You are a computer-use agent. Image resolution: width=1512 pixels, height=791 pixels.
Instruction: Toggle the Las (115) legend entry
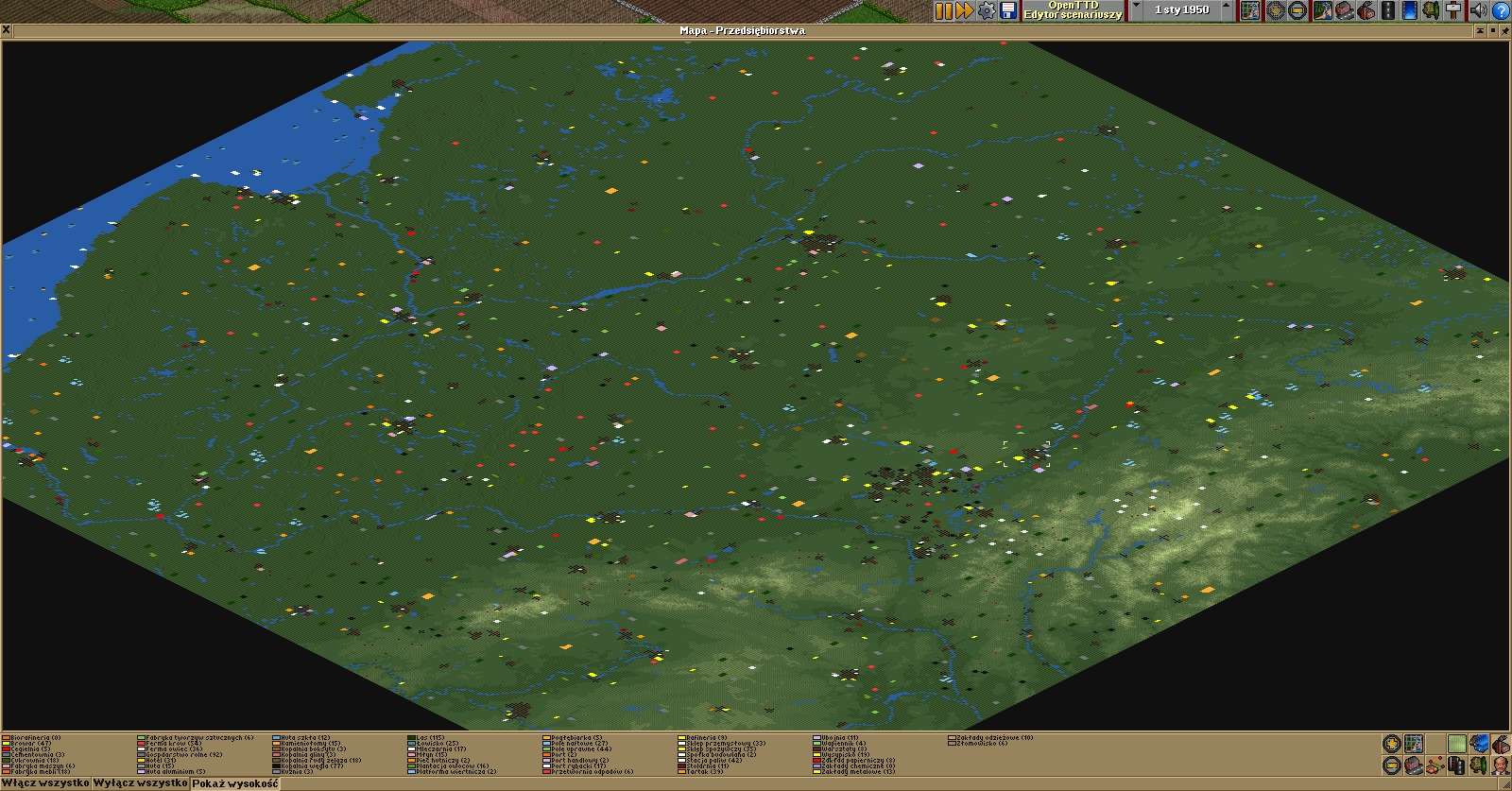click(x=430, y=738)
